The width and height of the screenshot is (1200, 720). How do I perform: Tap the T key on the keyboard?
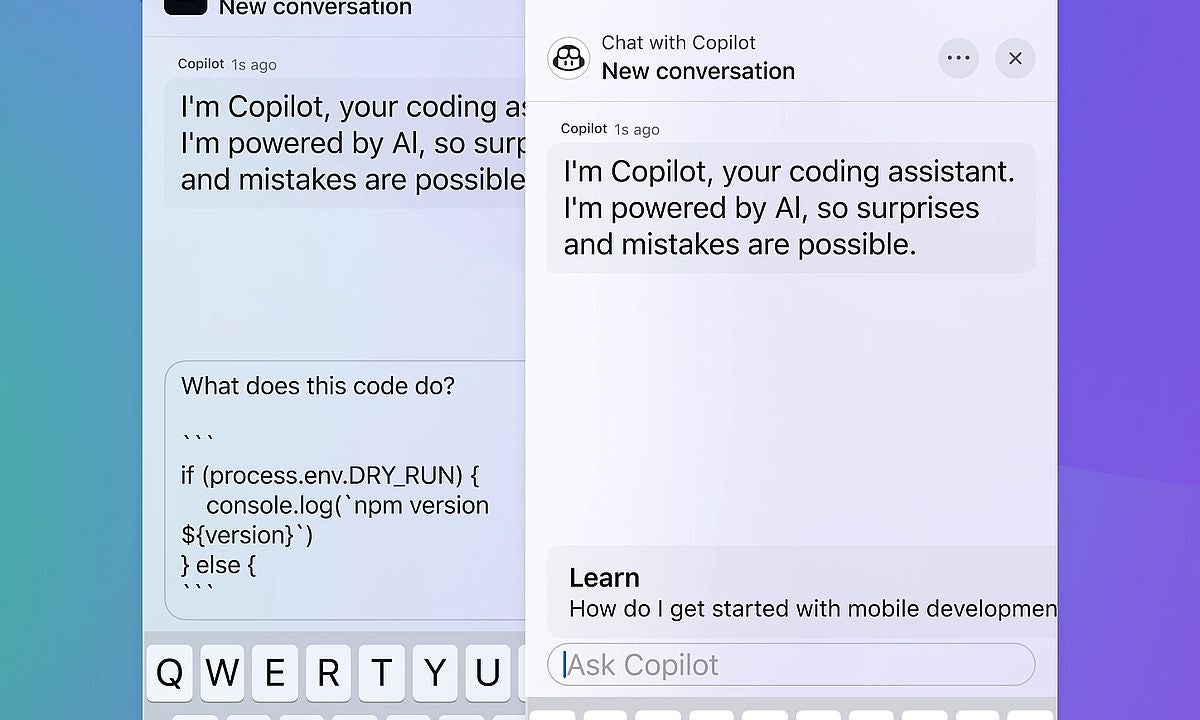click(x=381, y=673)
